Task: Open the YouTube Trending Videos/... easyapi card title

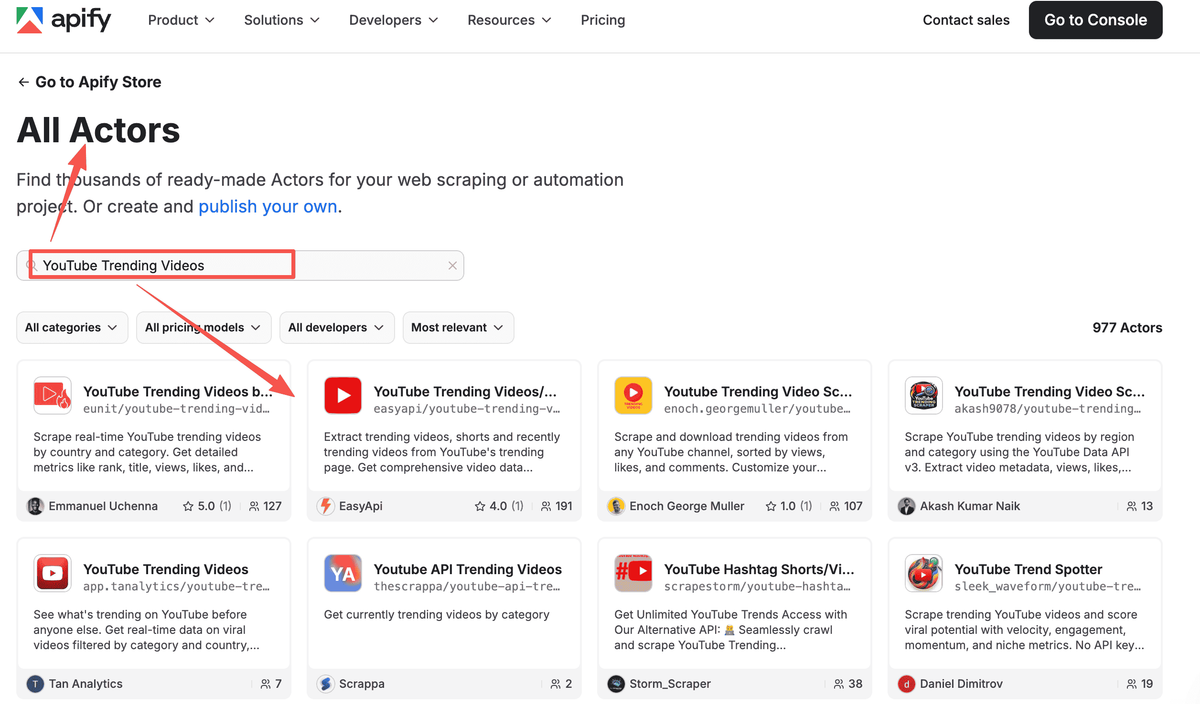Action: (465, 392)
